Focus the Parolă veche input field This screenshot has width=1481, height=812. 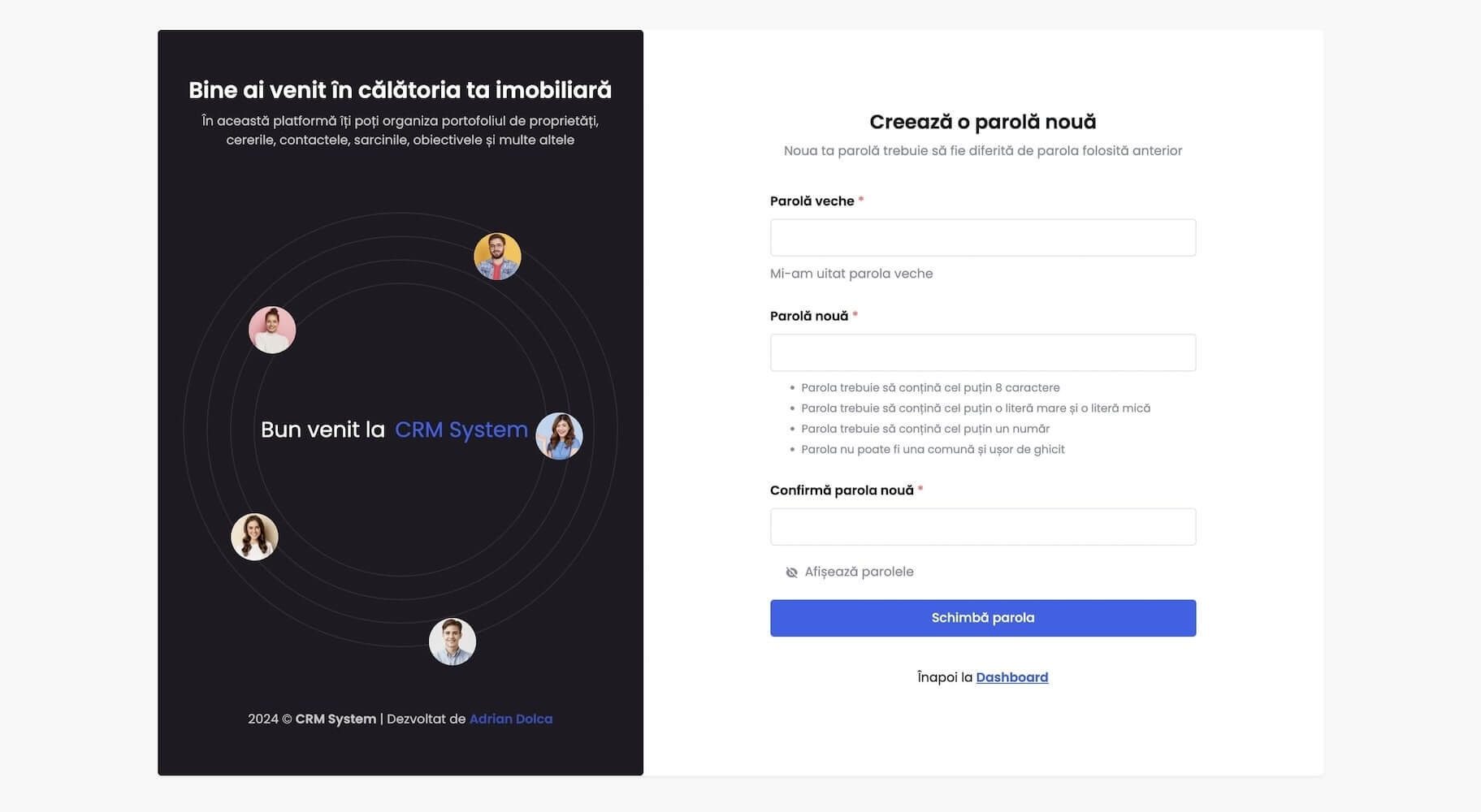tap(982, 238)
